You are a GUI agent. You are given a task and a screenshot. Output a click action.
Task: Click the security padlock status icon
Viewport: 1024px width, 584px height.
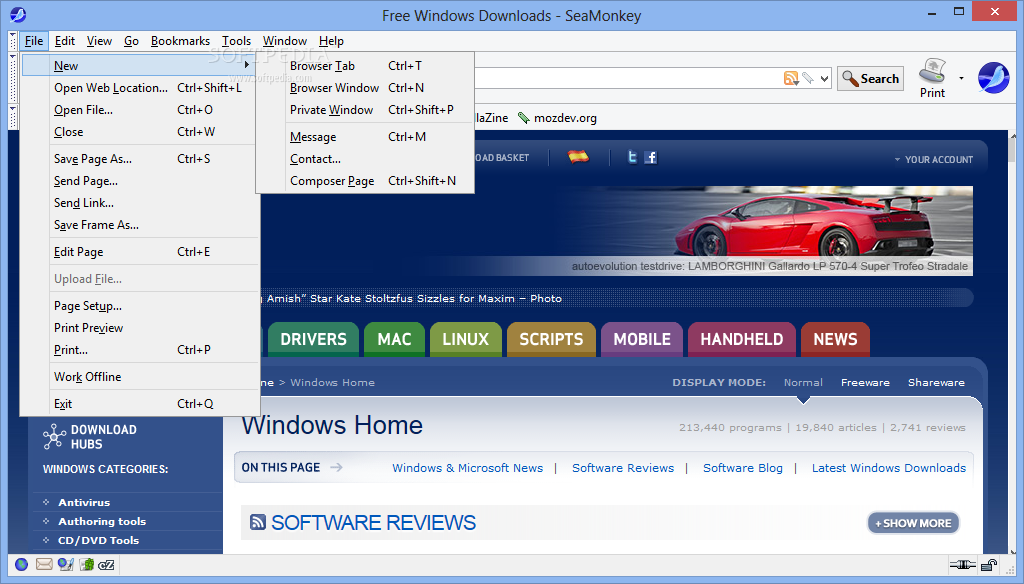pos(989,564)
